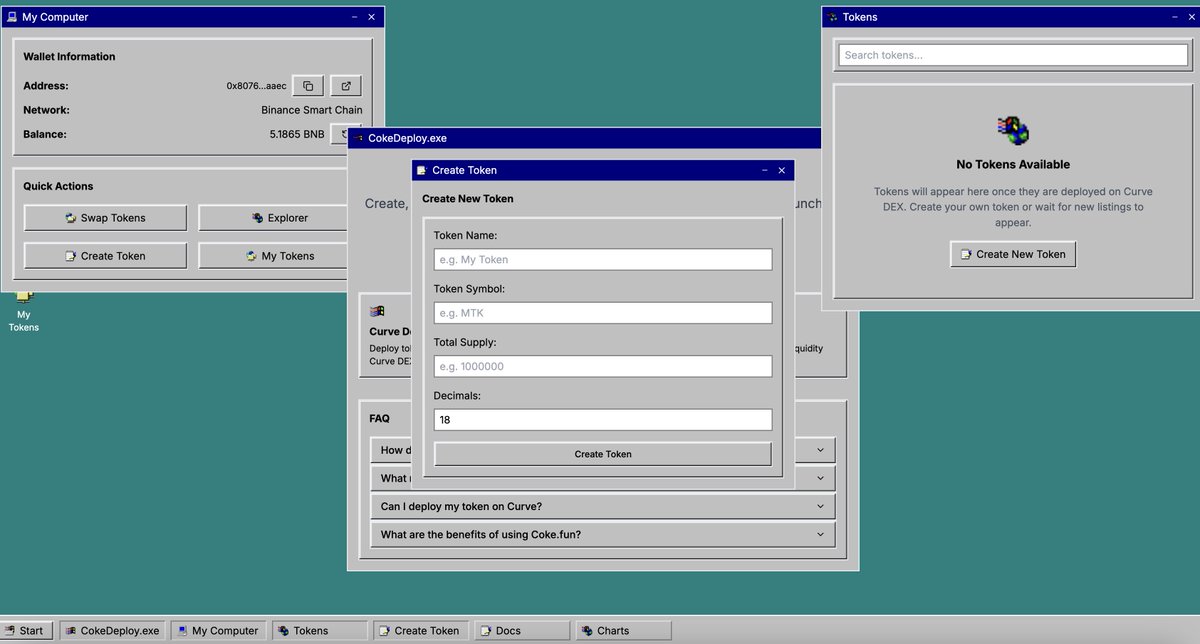Switch to My Computer in taskbar
The height and width of the screenshot is (644, 1200).
(218, 630)
